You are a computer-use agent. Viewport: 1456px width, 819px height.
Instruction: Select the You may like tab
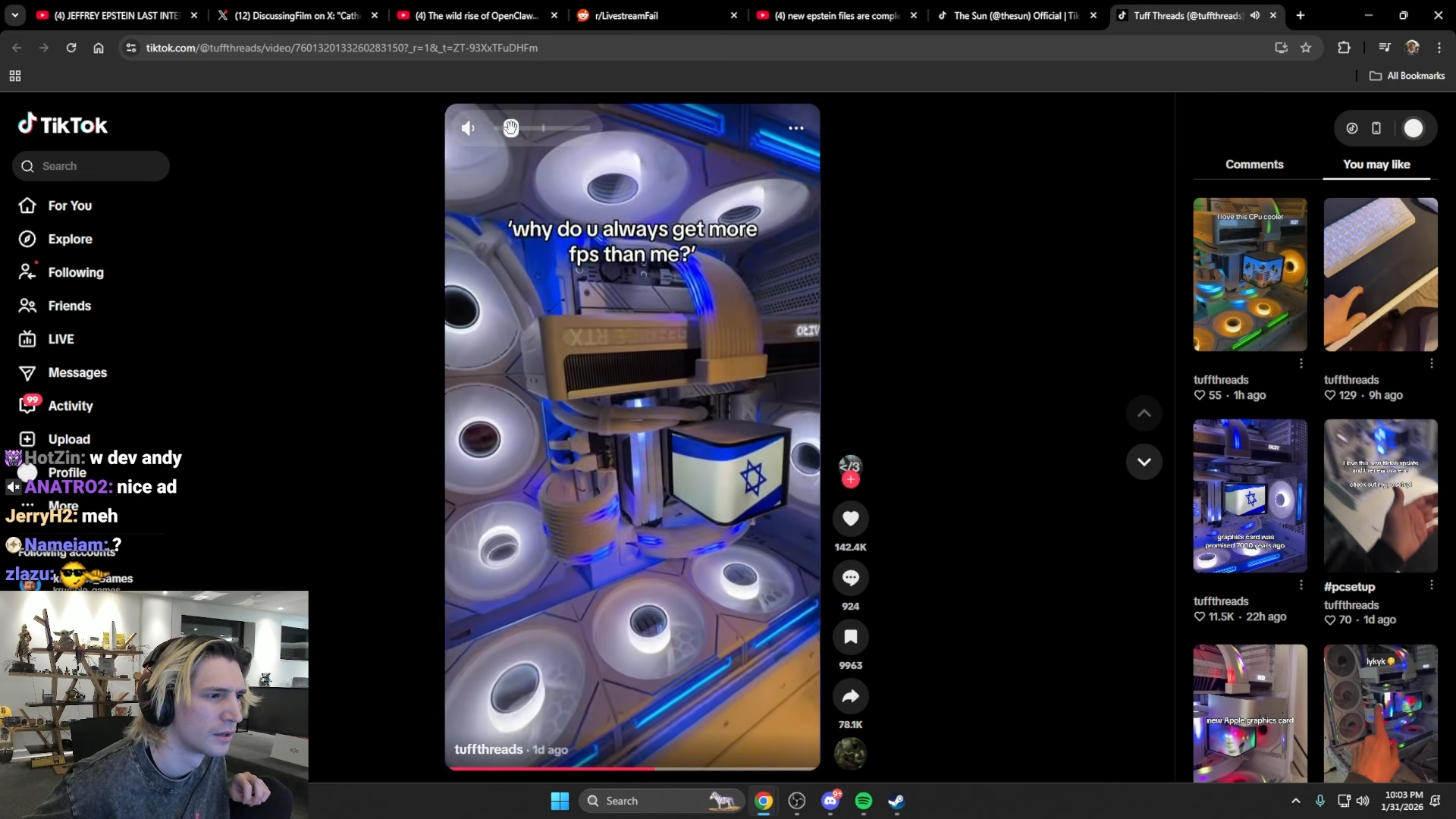(x=1376, y=165)
